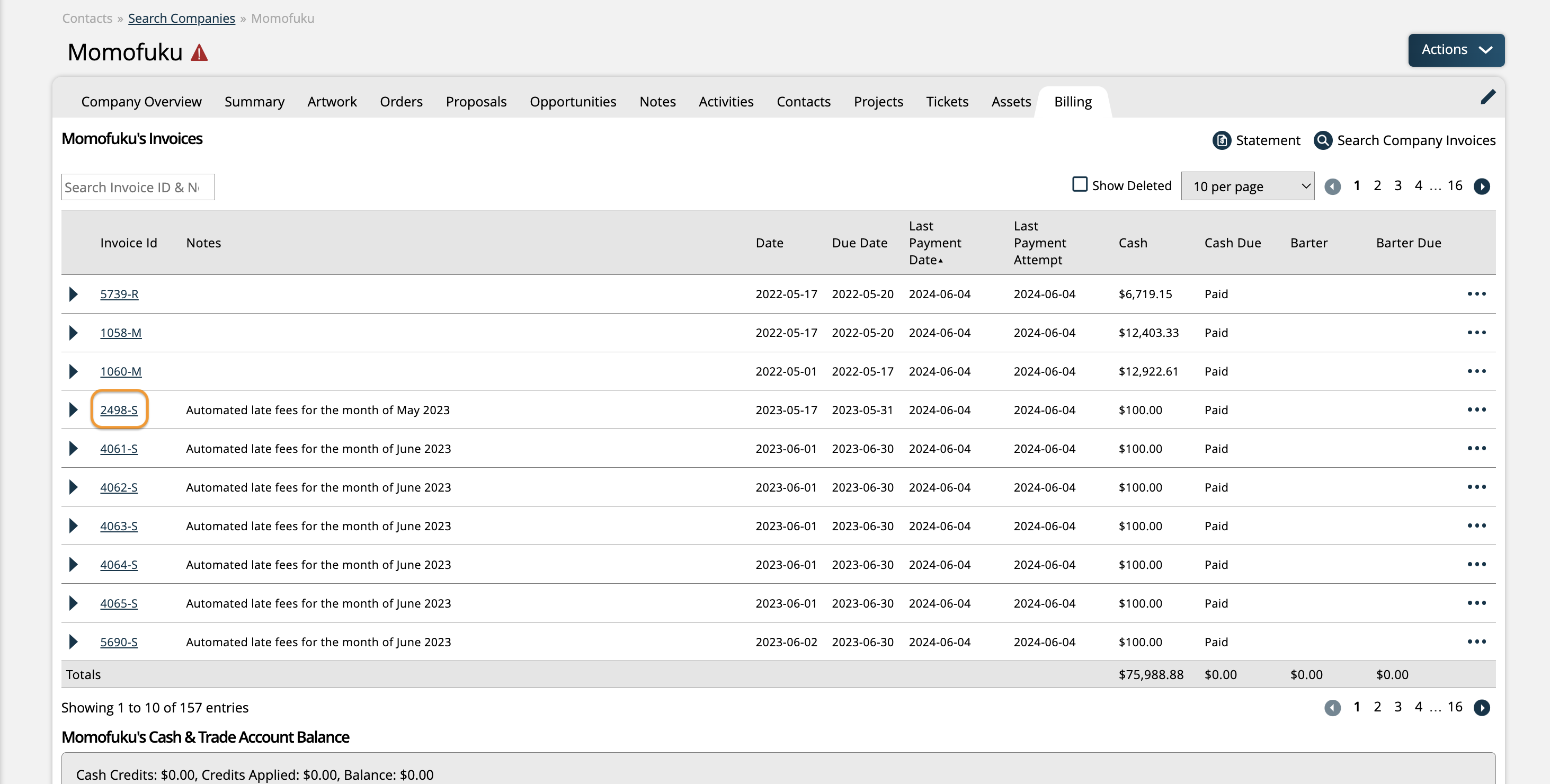Viewport: 1550px width, 784px height.
Task: Select the Activities tab
Action: coord(726,102)
